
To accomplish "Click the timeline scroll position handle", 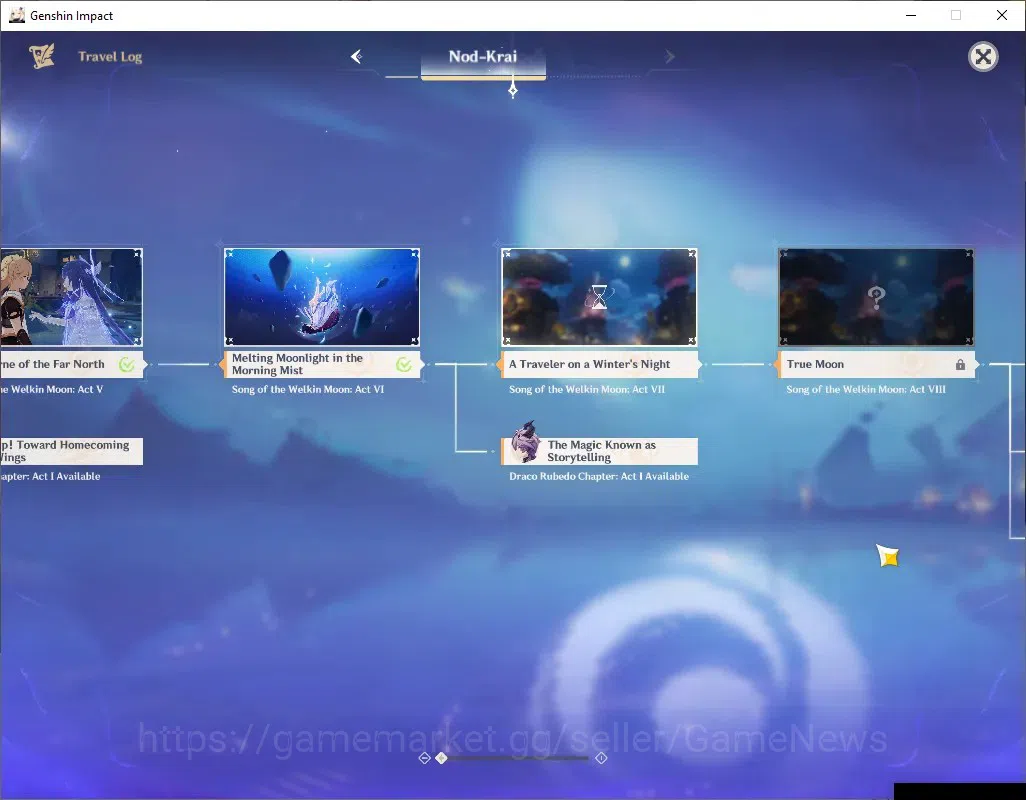I will pos(442,758).
